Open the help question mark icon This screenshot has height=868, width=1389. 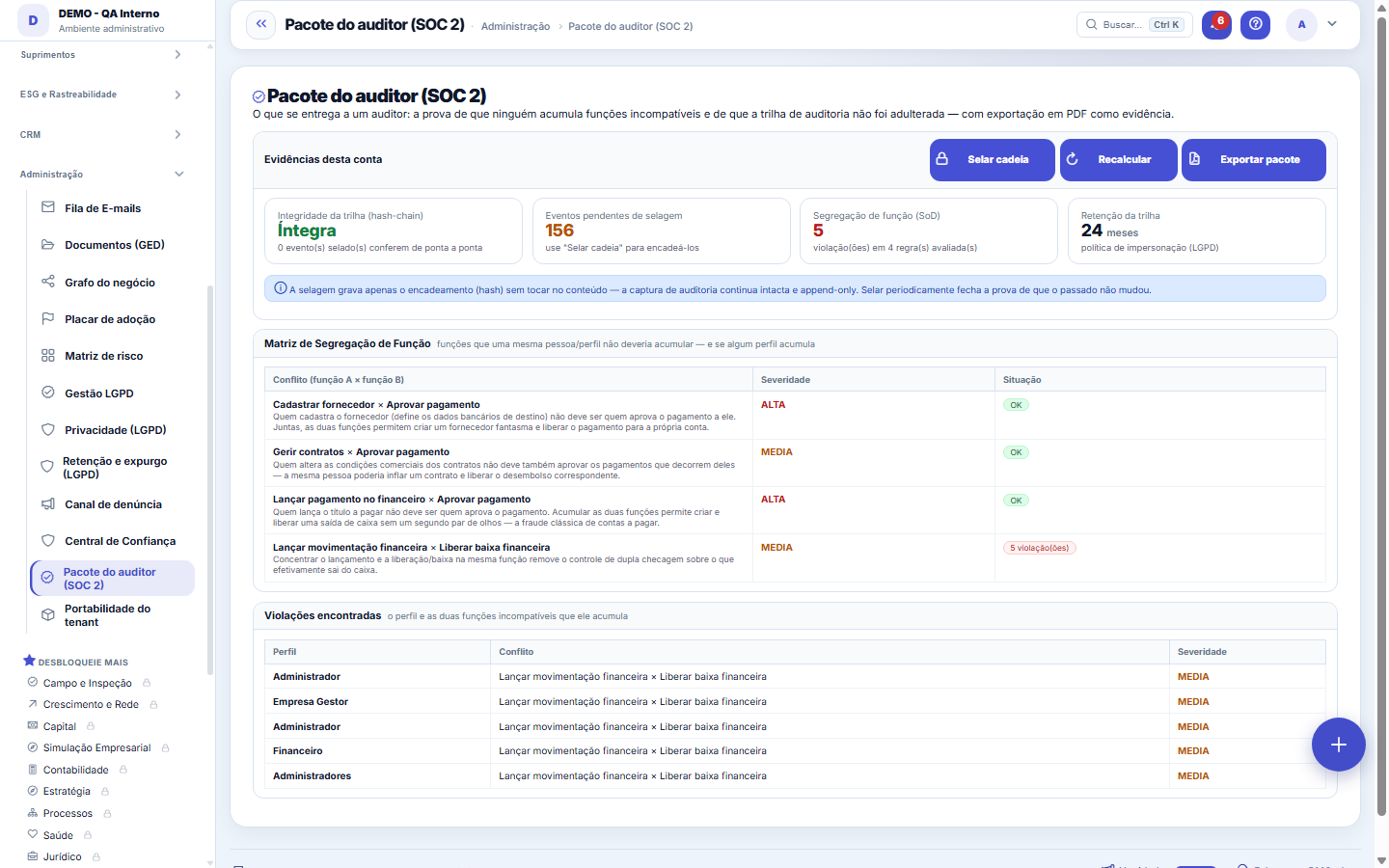[1255, 24]
